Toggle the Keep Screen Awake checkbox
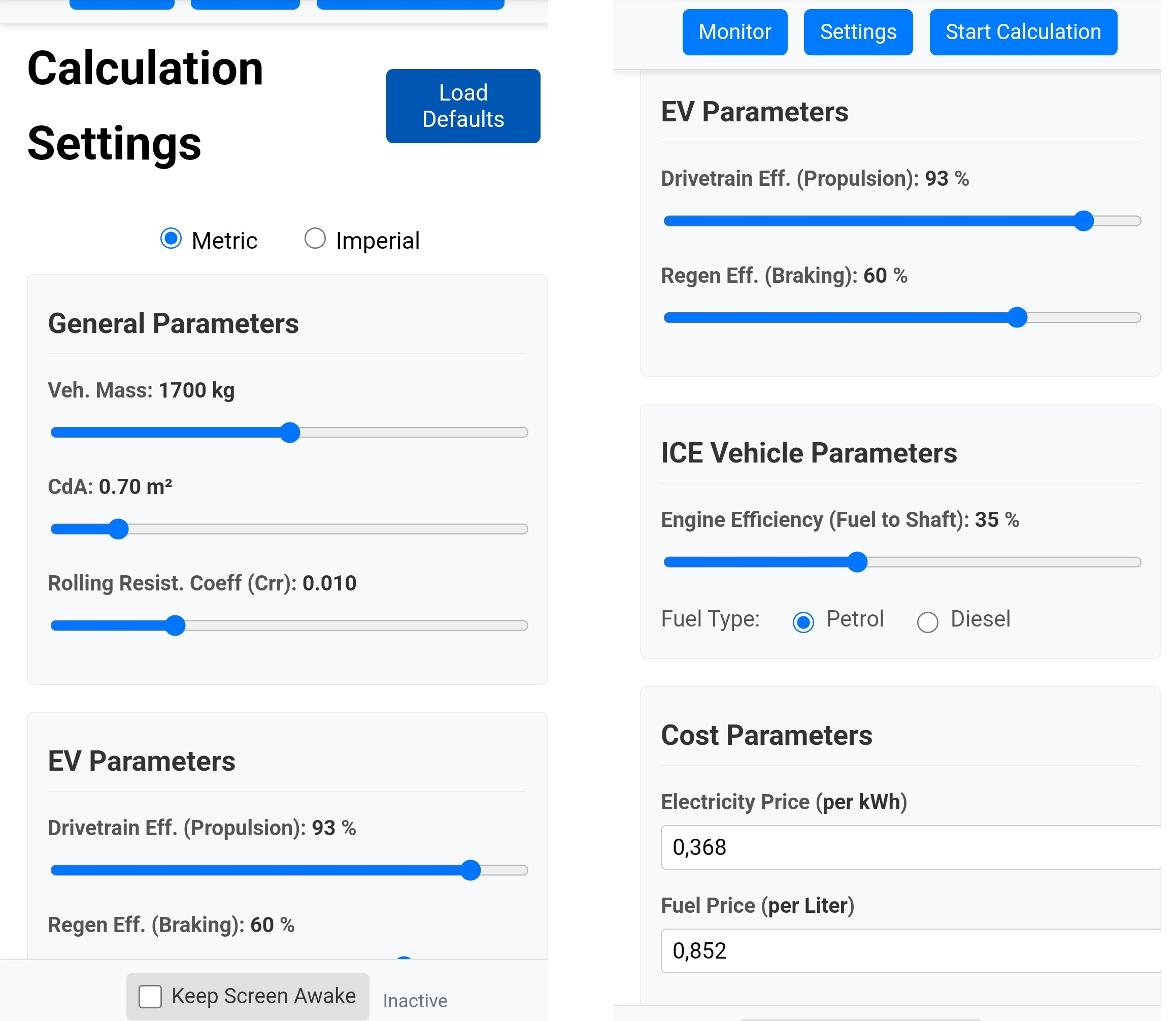 pos(150,997)
